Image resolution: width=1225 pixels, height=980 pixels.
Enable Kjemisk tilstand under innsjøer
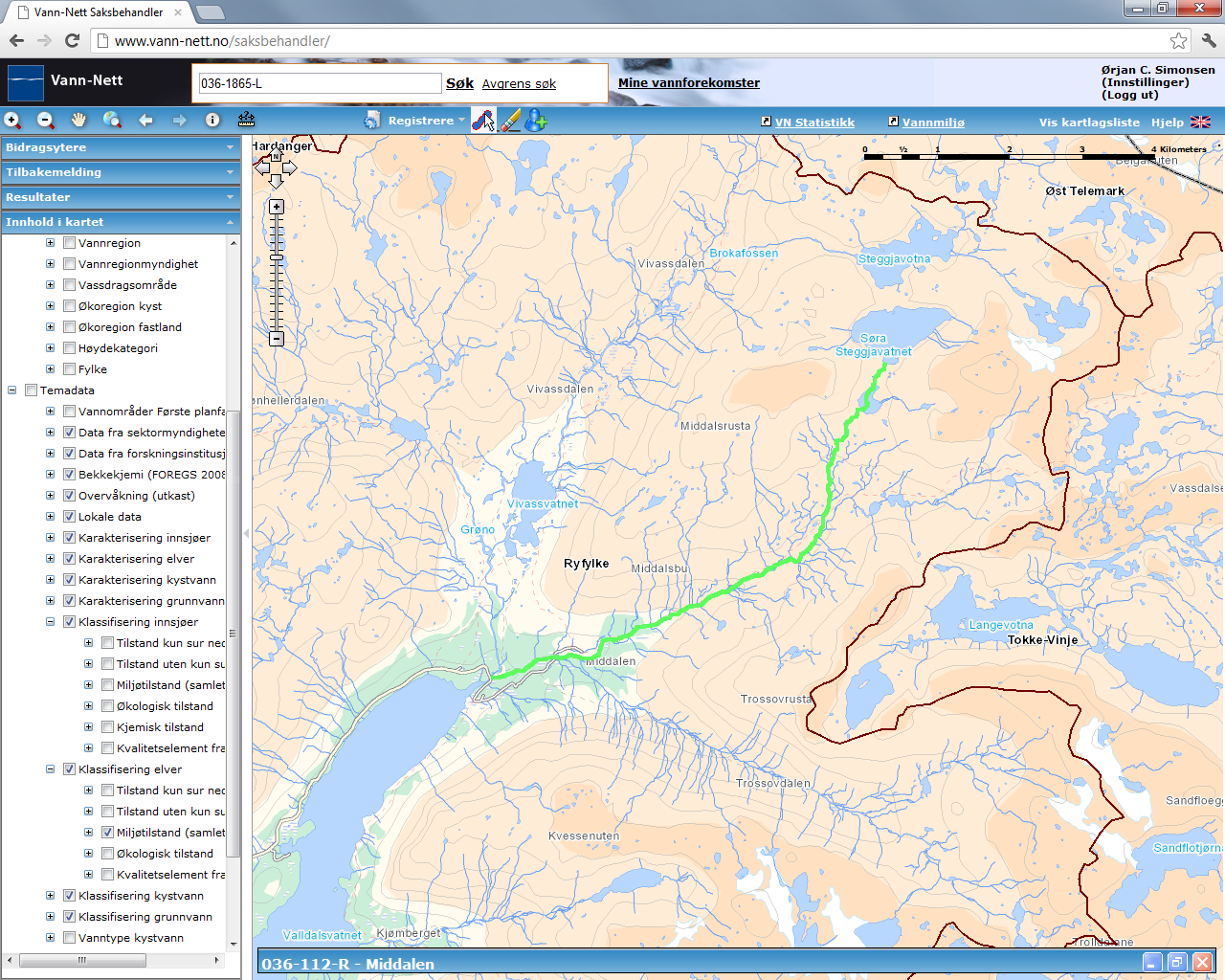point(107,727)
